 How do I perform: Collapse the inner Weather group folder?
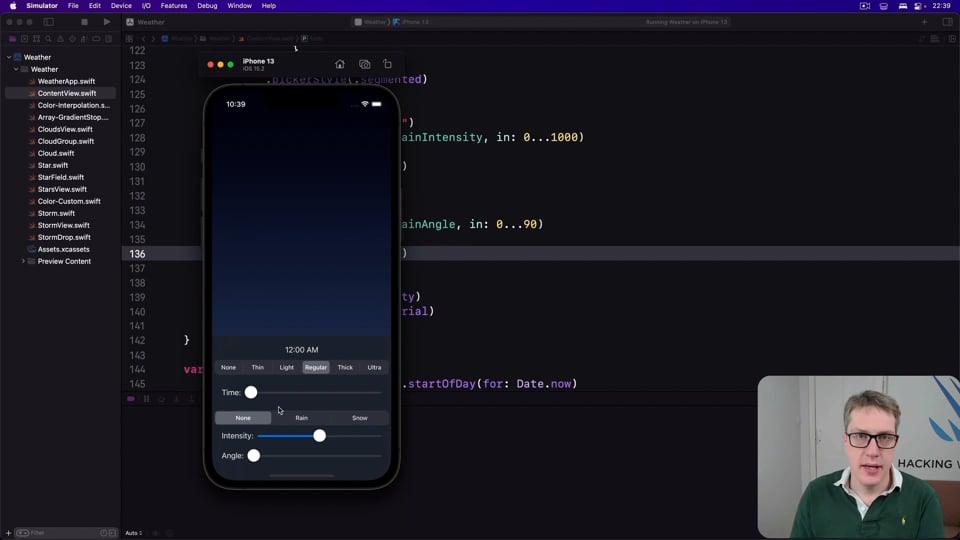(x=16, y=69)
